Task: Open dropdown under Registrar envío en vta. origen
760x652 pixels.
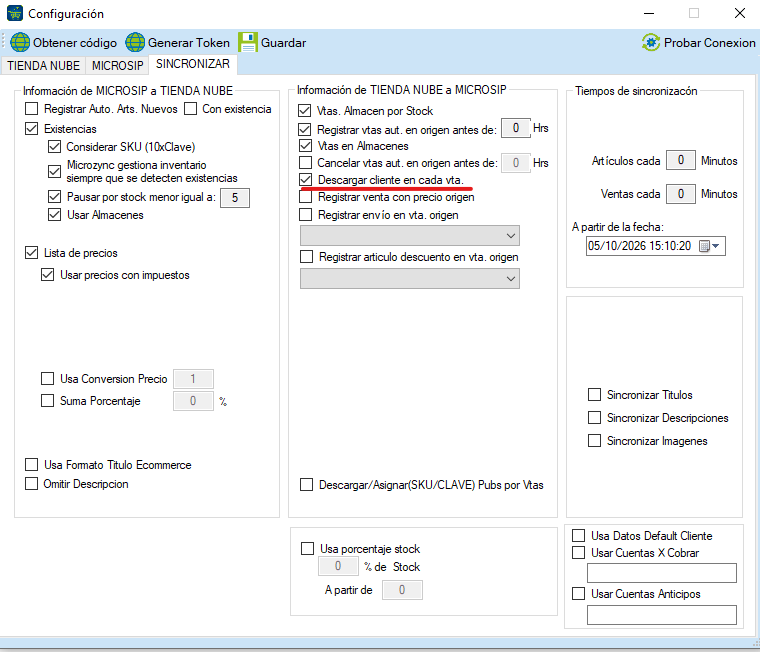Action: click(410, 236)
